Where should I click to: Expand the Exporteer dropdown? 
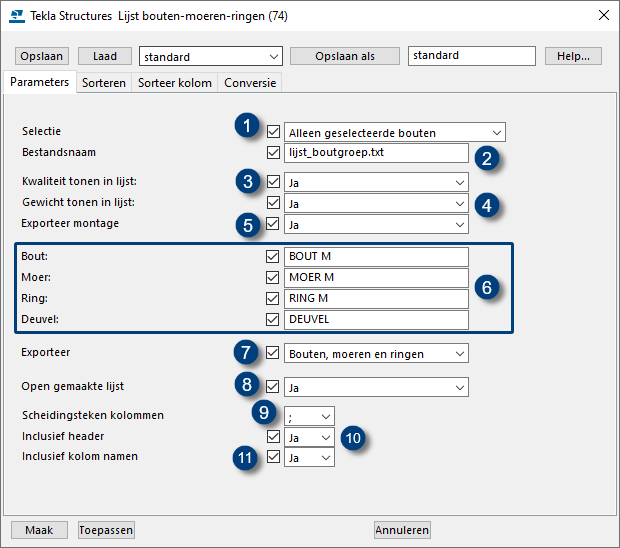tap(376, 353)
